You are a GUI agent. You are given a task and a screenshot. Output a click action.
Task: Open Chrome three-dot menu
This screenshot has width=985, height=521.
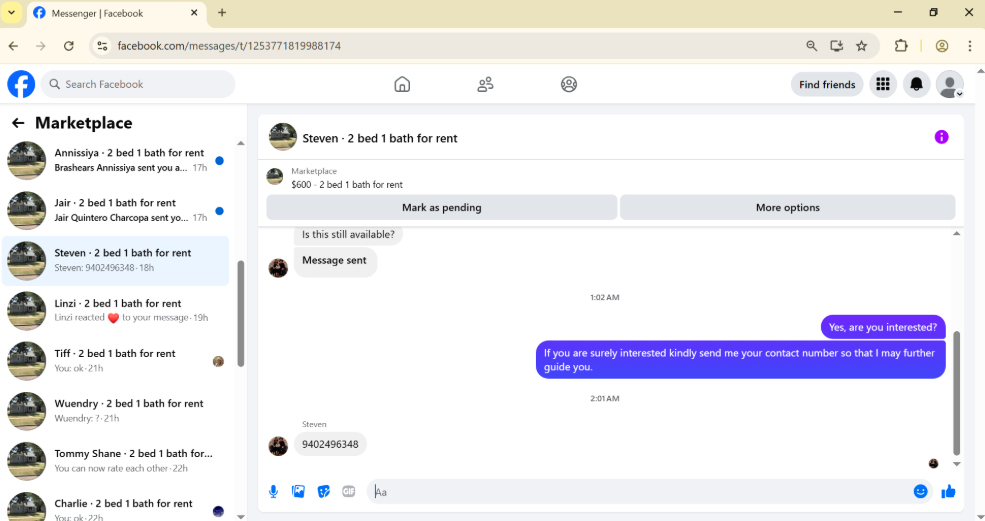point(970,46)
